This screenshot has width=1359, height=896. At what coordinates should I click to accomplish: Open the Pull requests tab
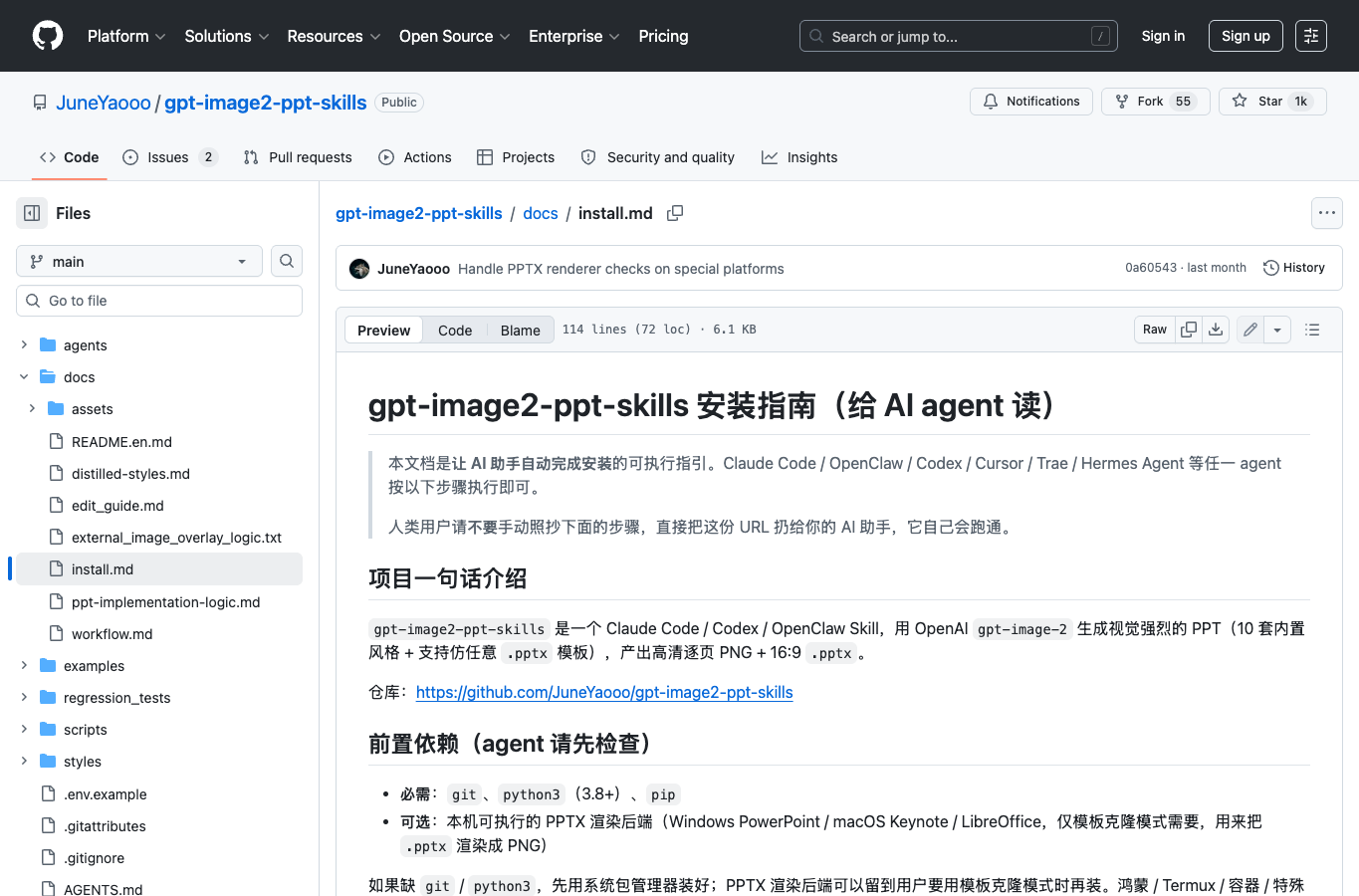(298, 157)
